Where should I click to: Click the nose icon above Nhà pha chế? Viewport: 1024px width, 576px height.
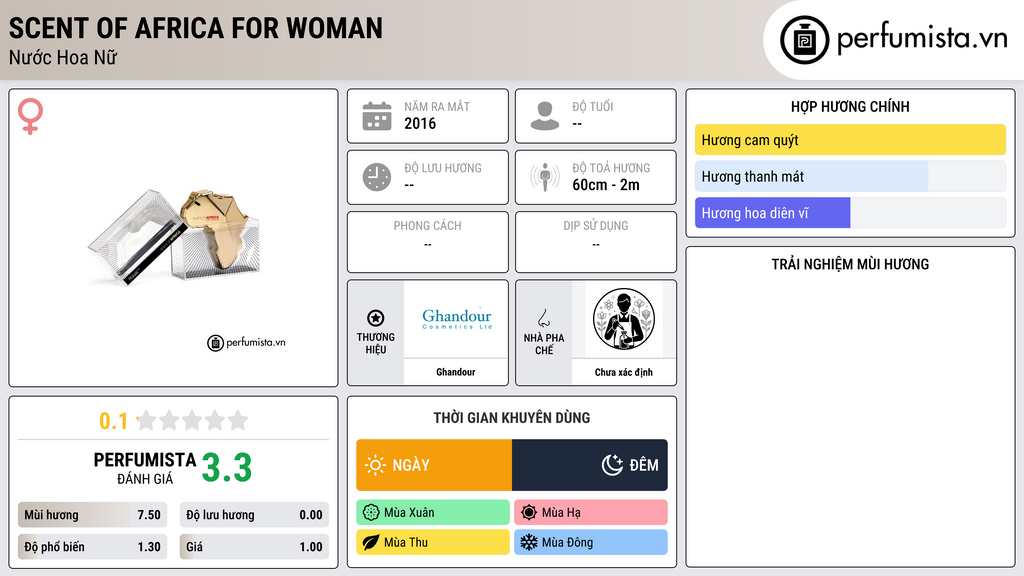tap(543, 318)
